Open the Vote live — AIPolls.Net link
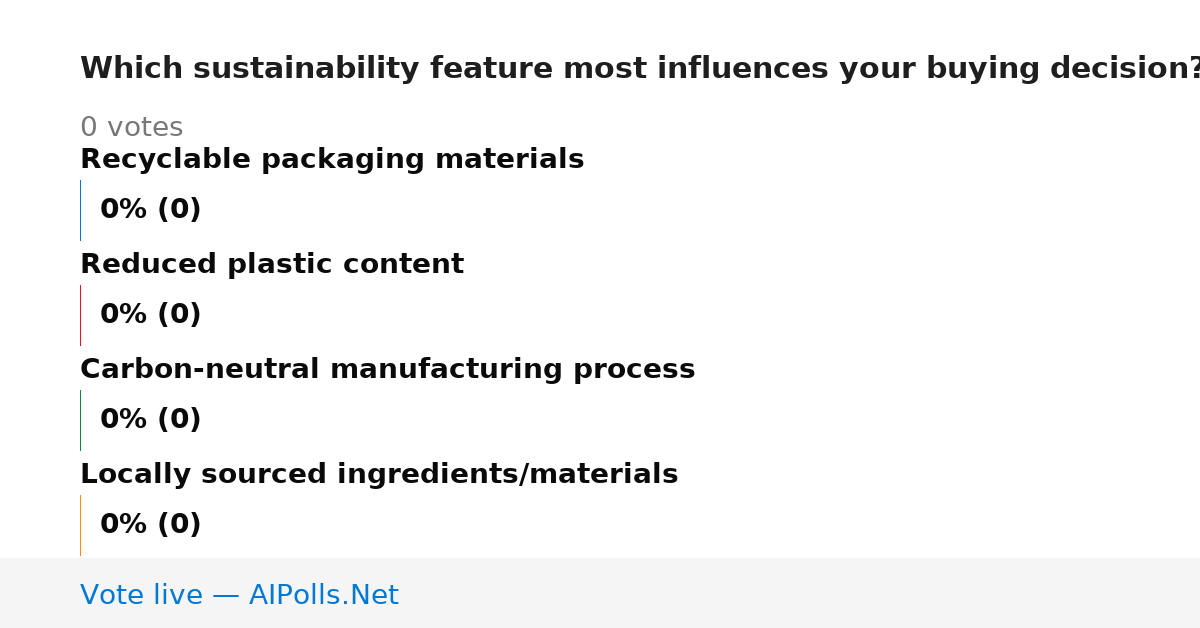Image resolution: width=1200 pixels, height=628 pixels. point(239,596)
